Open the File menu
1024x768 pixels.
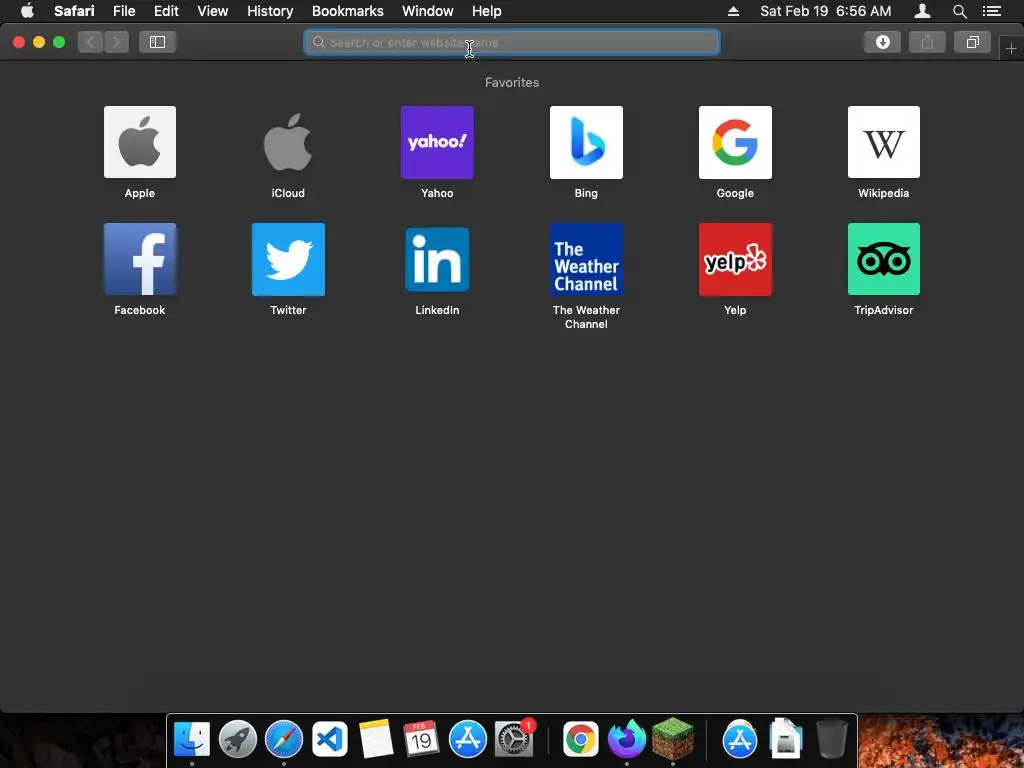[x=123, y=11]
